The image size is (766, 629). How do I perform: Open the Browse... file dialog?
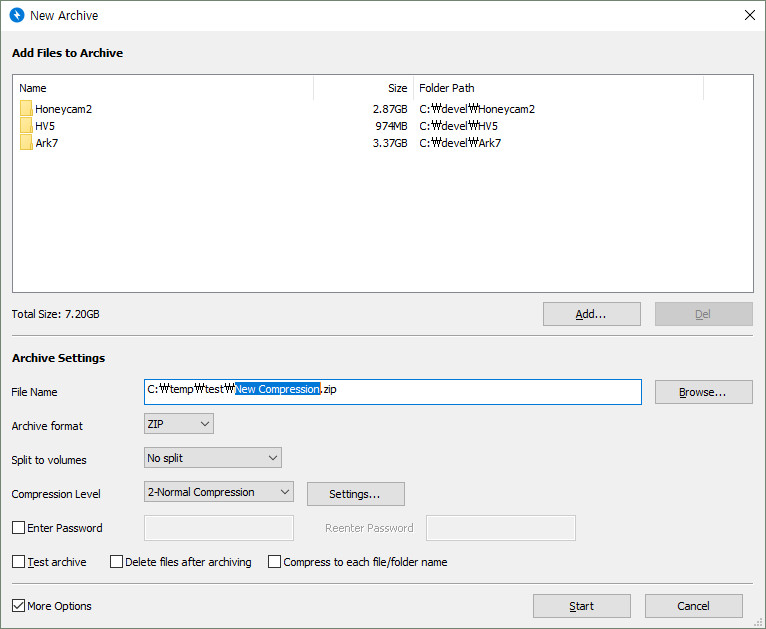[x=703, y=392]
